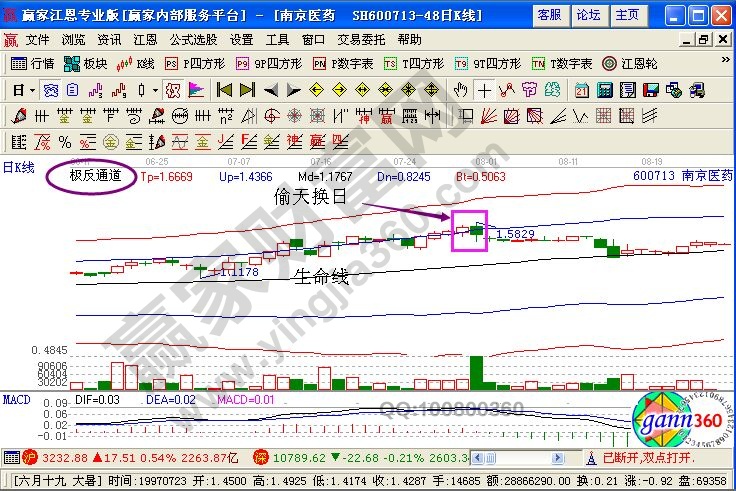This screenshot has height=491, width=736.
Task: Open the T四方形 tool
Action: pyautogui.click(x=414, y=63)
